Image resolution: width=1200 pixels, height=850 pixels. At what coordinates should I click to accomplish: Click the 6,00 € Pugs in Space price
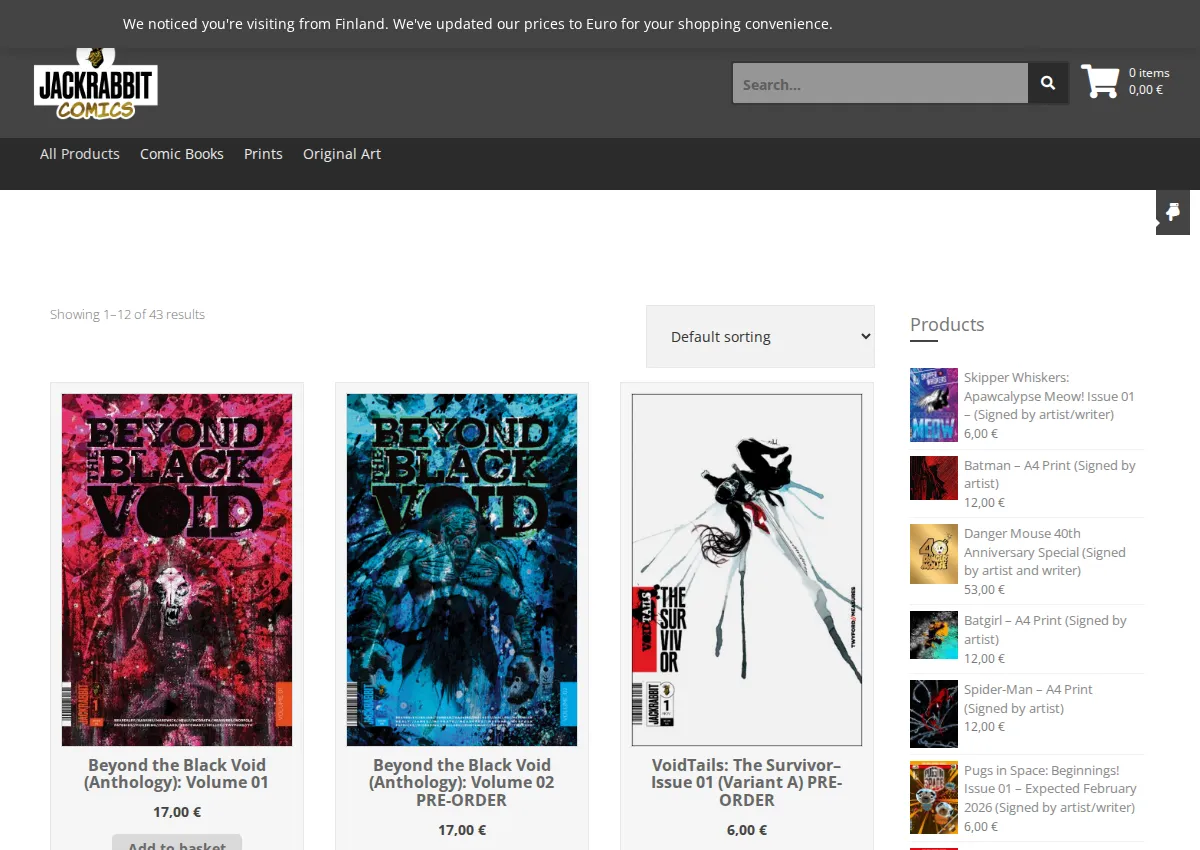tap(981, 826)
